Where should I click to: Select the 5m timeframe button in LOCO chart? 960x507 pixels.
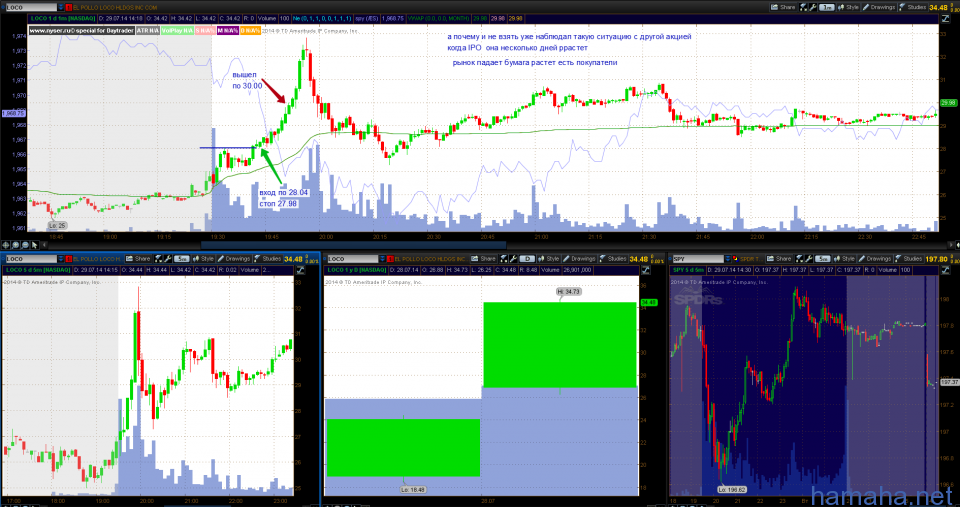pos(181,259)
